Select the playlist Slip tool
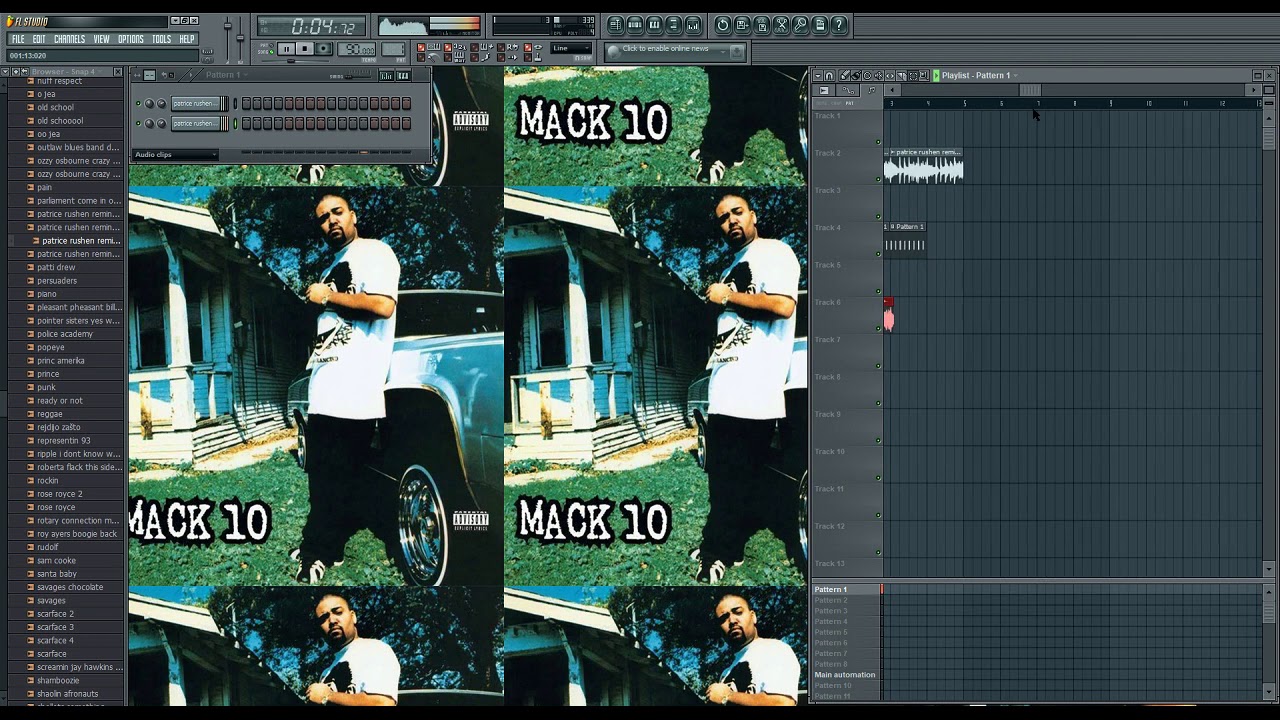This screenshot has height=720, width=1280. (x=890, y=76)
